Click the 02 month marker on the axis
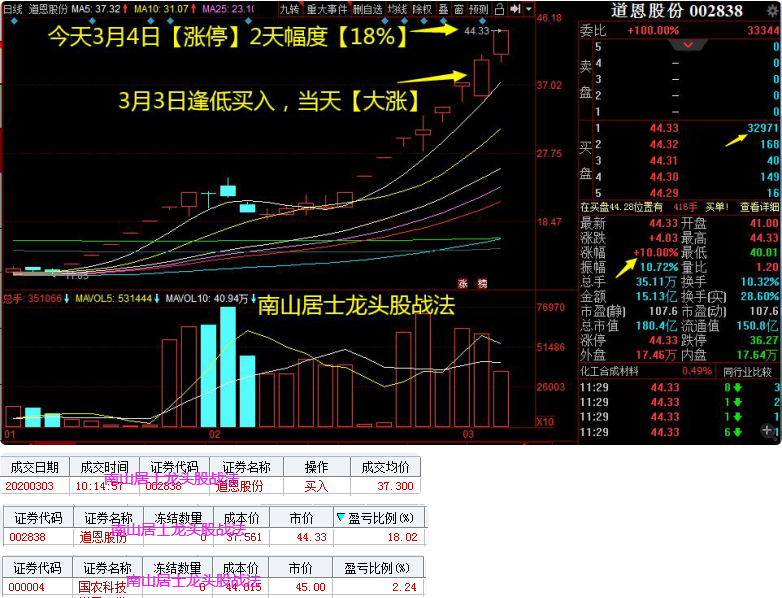Image resolution: width=782 pixels, height=598 pixels. (x=214, y=434)
